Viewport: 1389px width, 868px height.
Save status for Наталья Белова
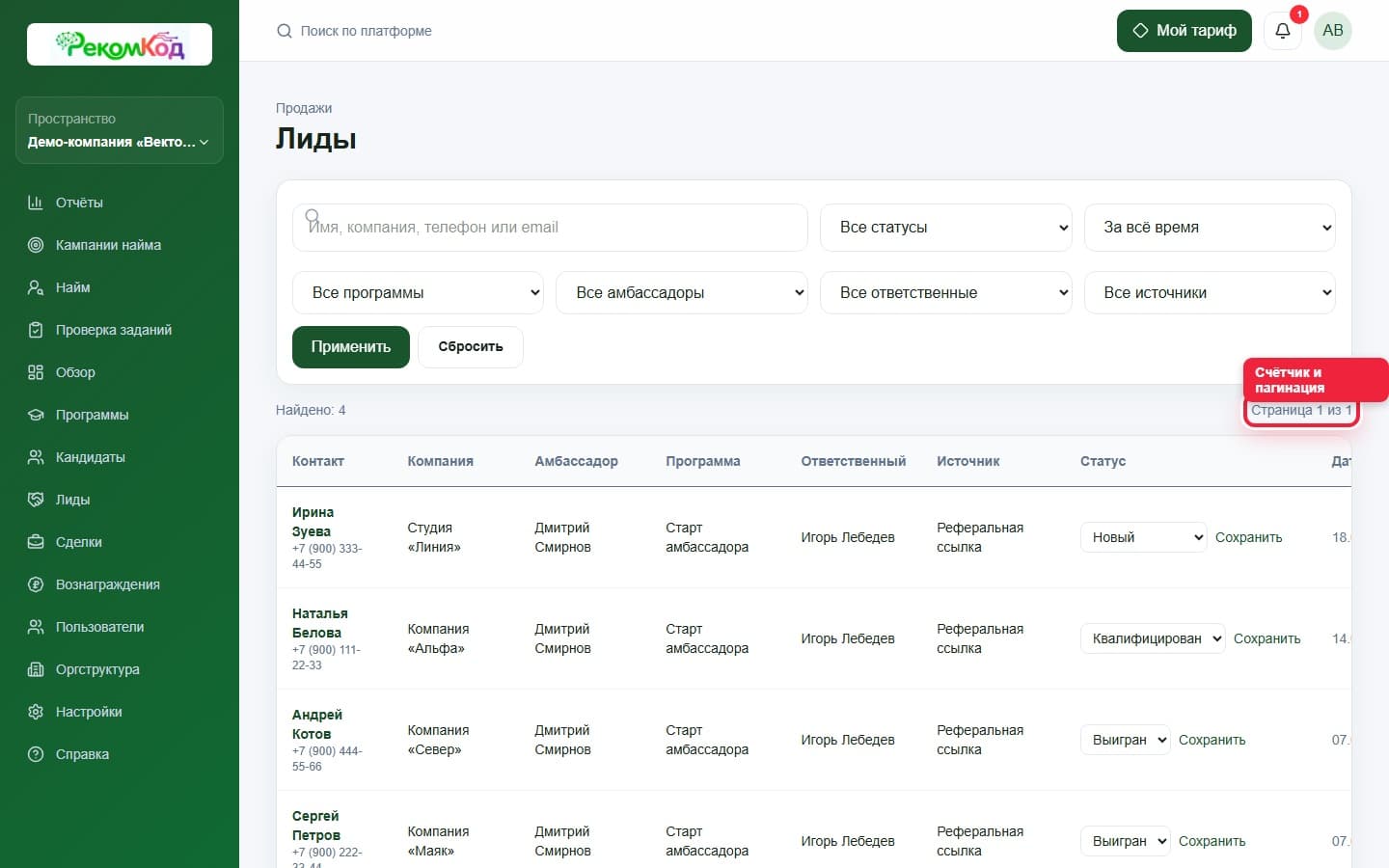(x=1266, y=638)
